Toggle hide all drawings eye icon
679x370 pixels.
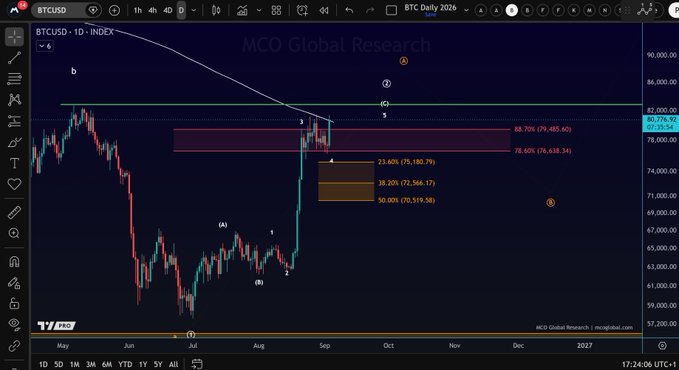(x=14, y=324)
